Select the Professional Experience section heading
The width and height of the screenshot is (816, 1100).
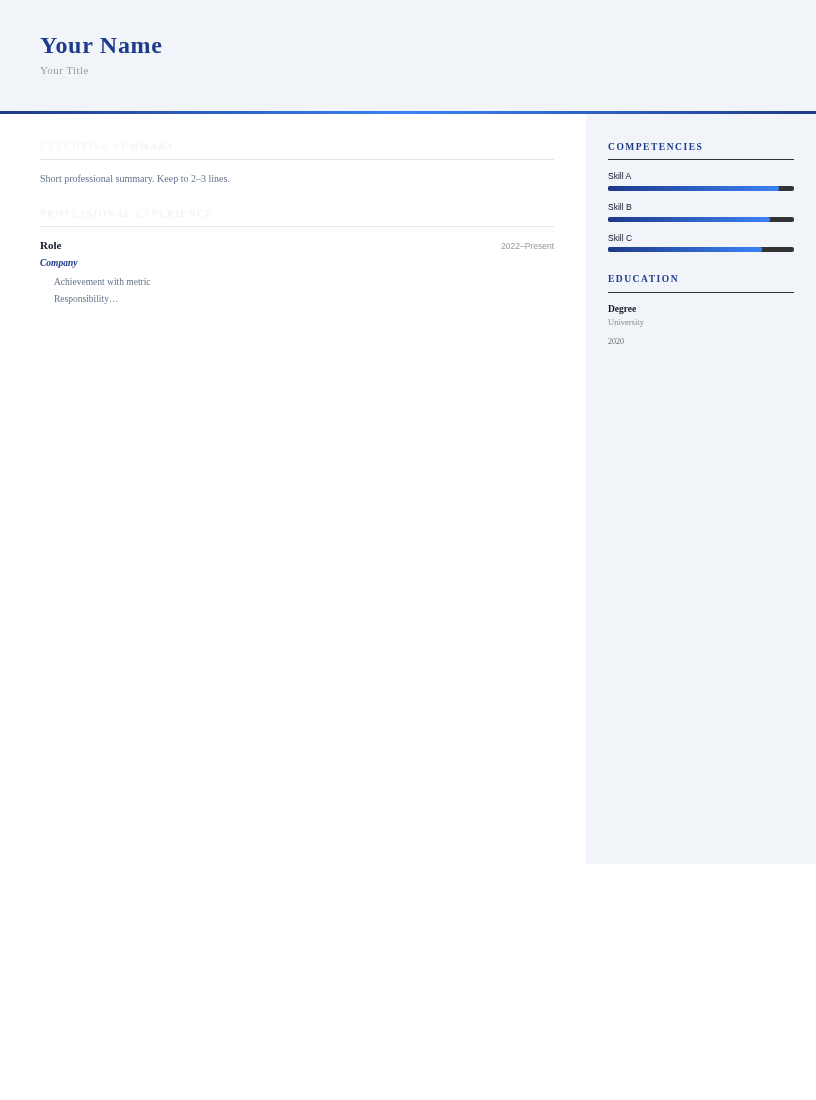click(x=126, y=214)
